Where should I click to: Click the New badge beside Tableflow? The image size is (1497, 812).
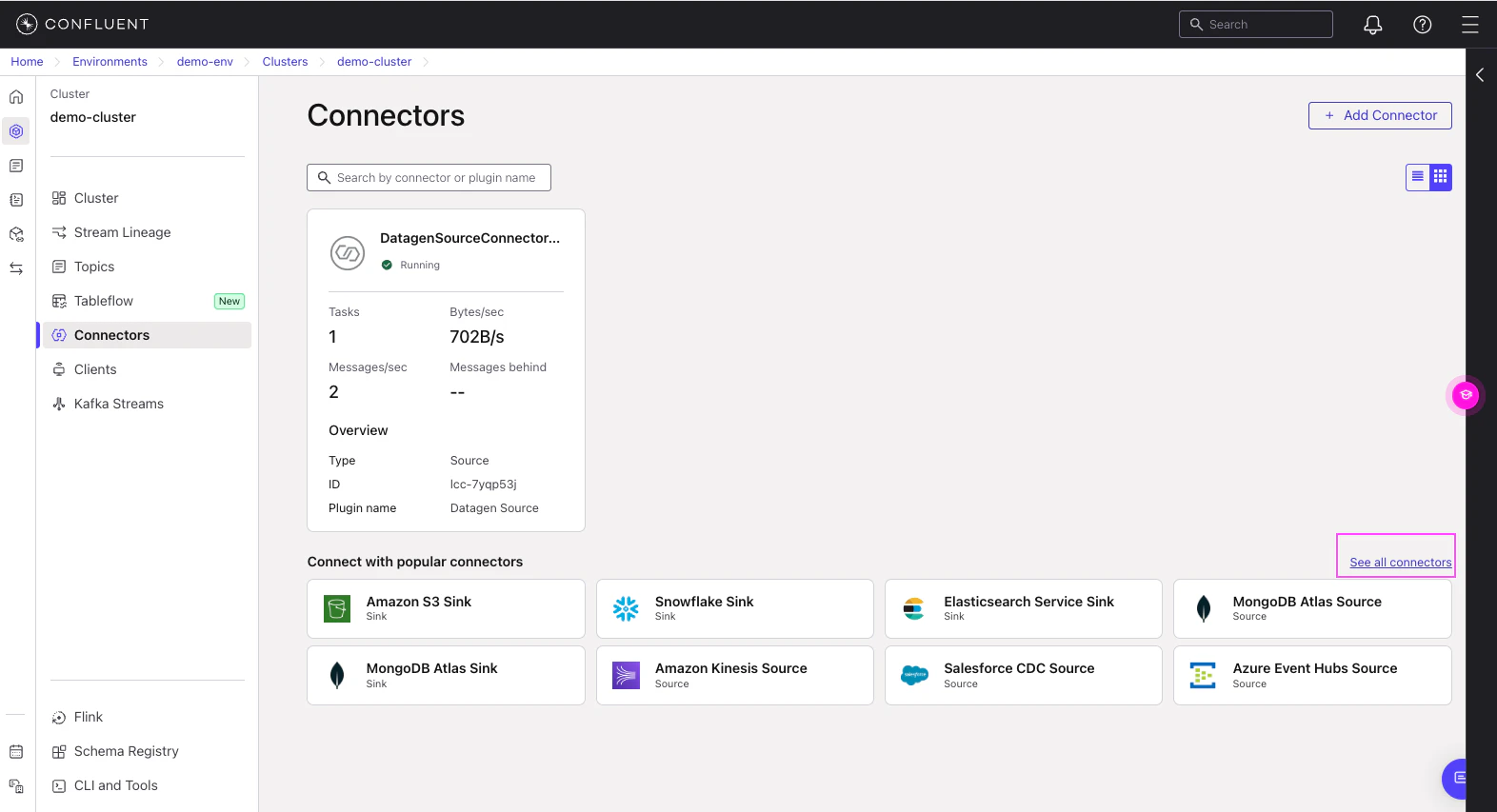[x=230, y=301]
